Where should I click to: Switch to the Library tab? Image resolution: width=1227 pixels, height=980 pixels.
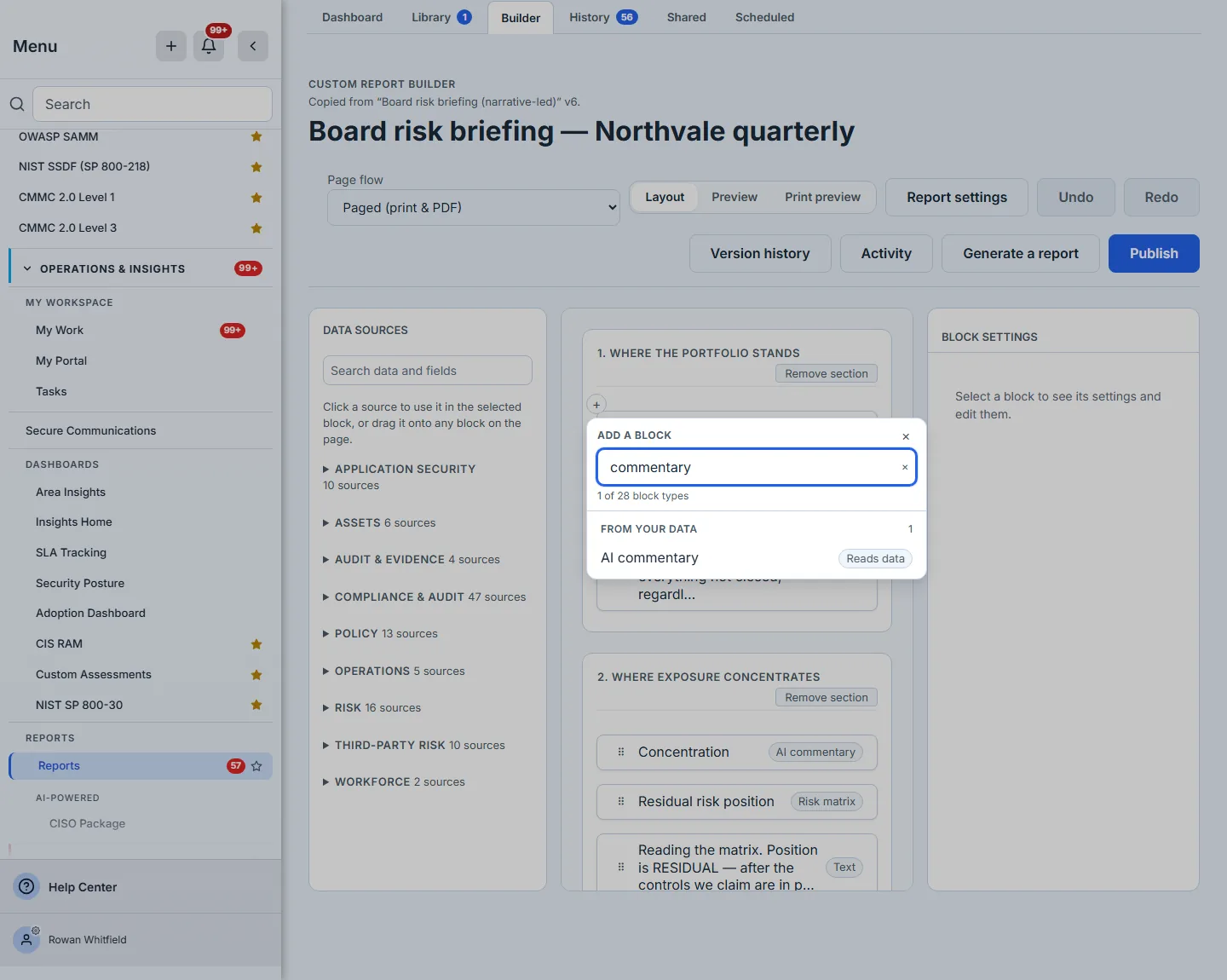pyautogui.click(x=441, y=17)
